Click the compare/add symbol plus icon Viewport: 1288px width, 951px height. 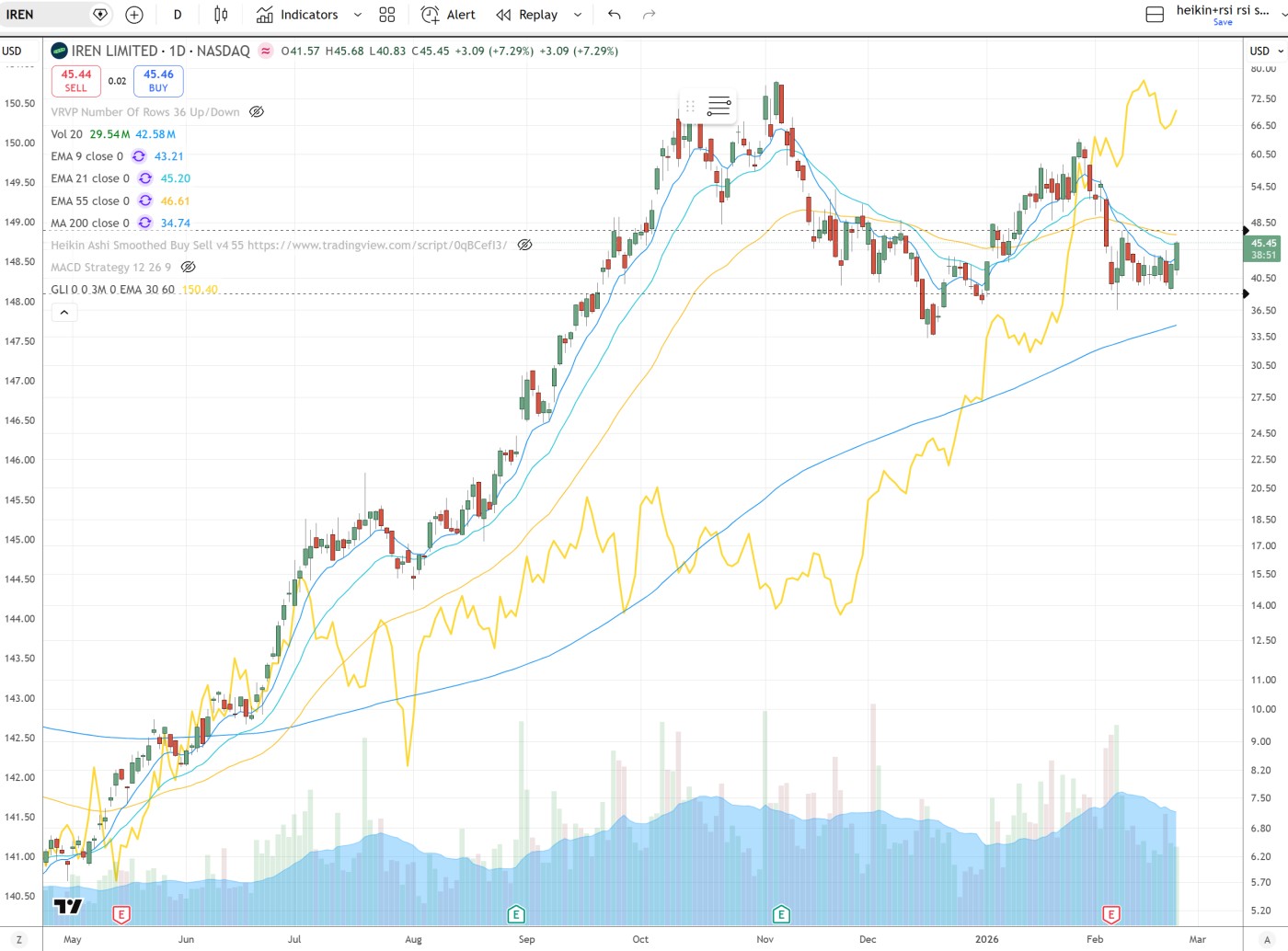pyautogui.click(x=134, y=15)
